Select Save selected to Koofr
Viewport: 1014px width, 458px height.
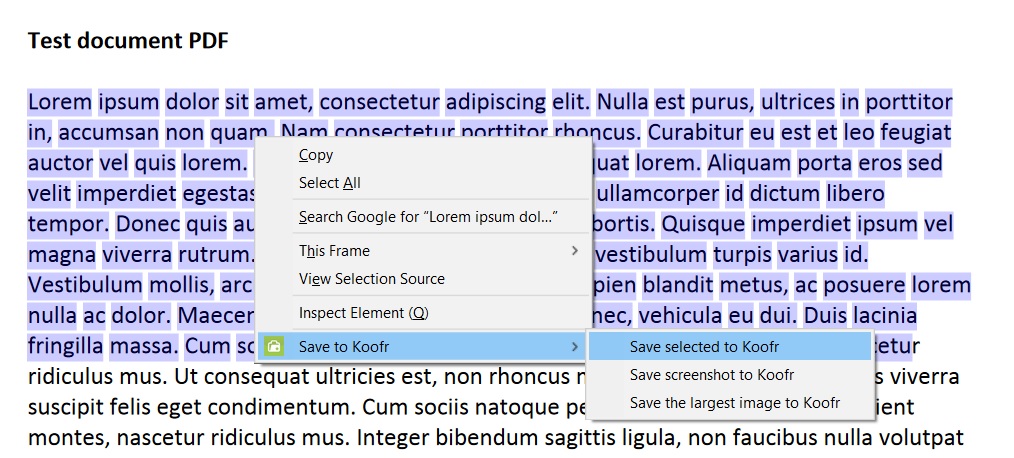(704, 347)
